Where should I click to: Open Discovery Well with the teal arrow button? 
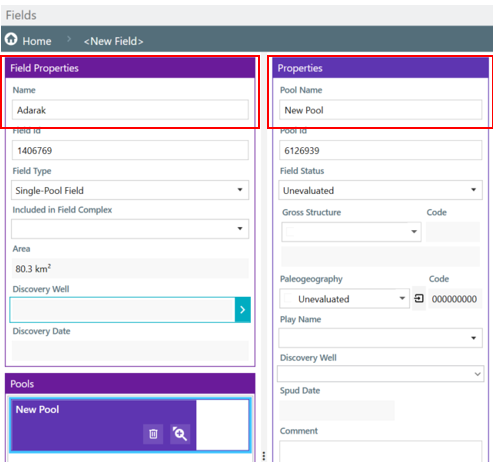coord(243,310)
